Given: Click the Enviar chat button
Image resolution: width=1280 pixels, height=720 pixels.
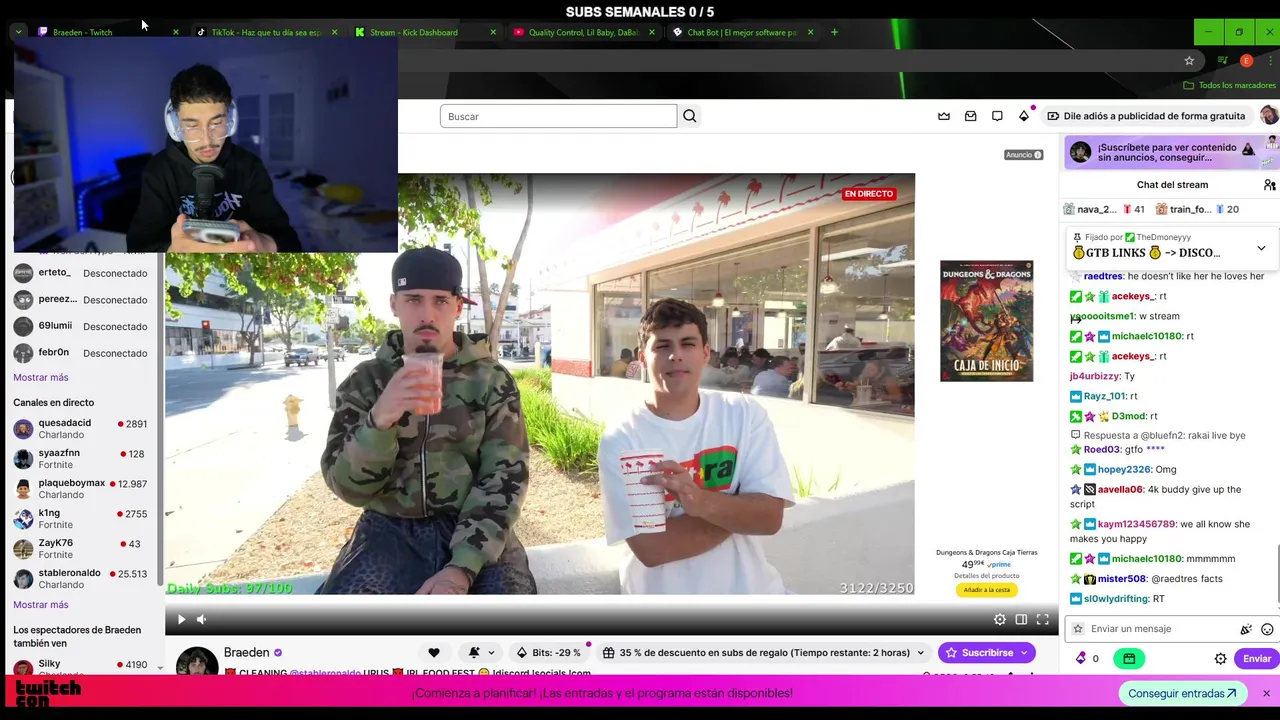Looking at the screenshot, I should pyautogui.click(x=1256, y=659).
